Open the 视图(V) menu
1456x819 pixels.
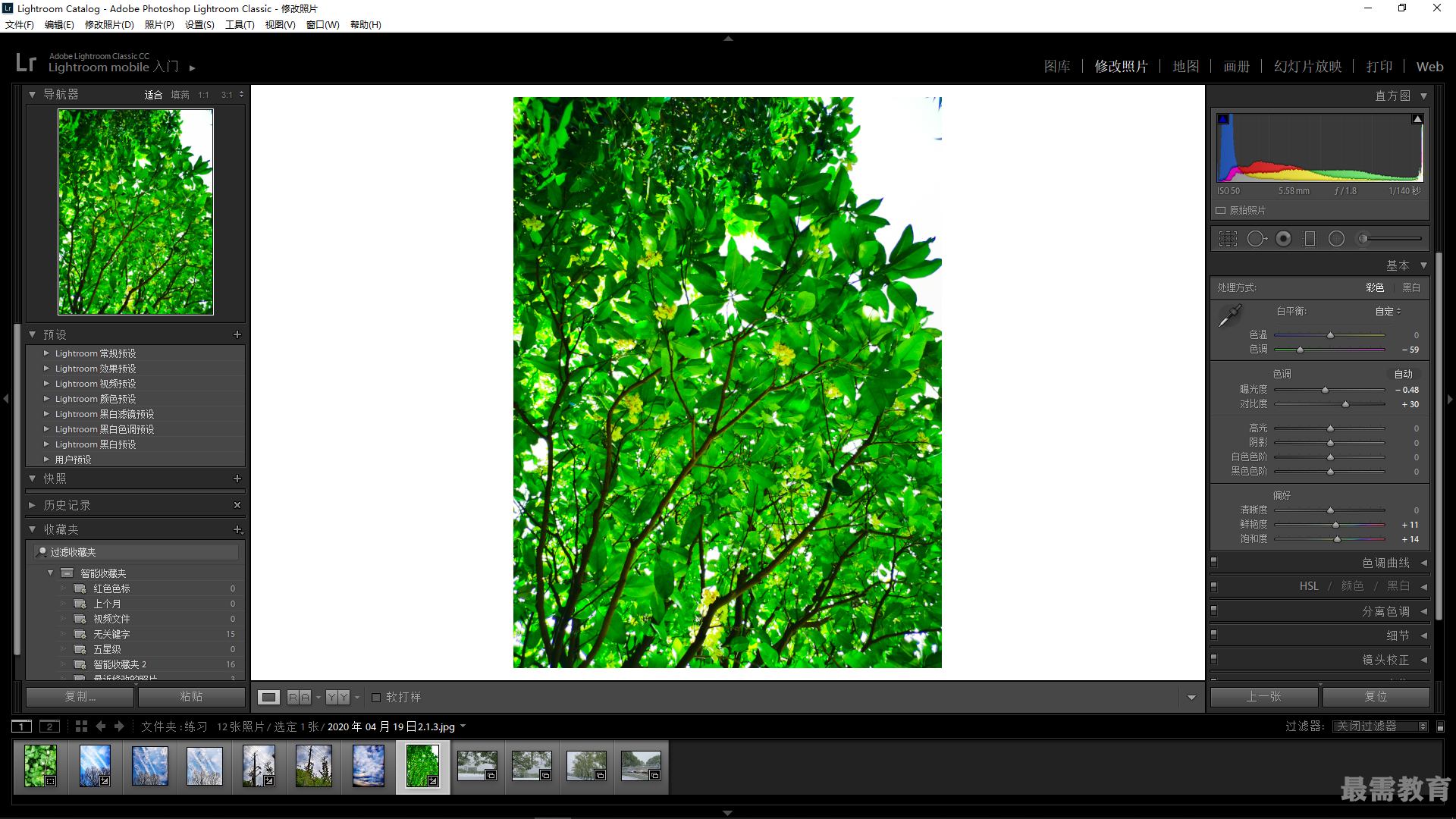(280, 25)
